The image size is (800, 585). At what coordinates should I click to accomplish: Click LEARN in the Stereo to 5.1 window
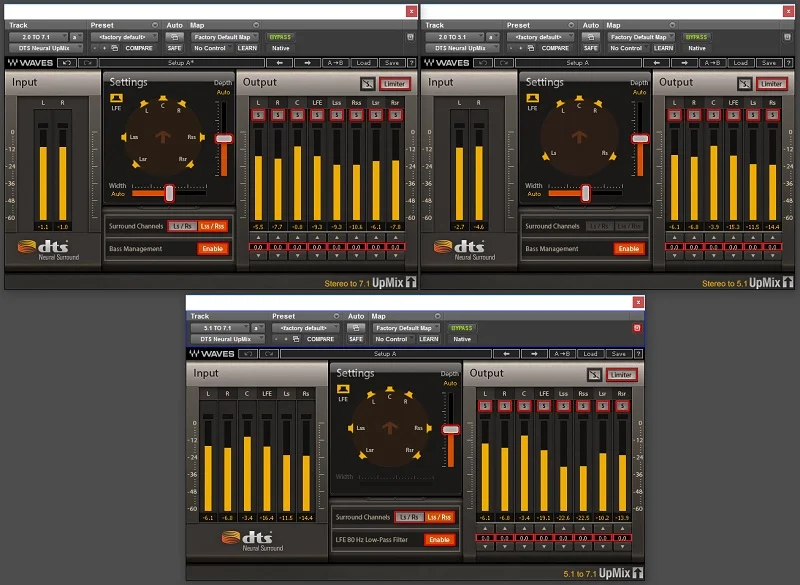[663, 48]
